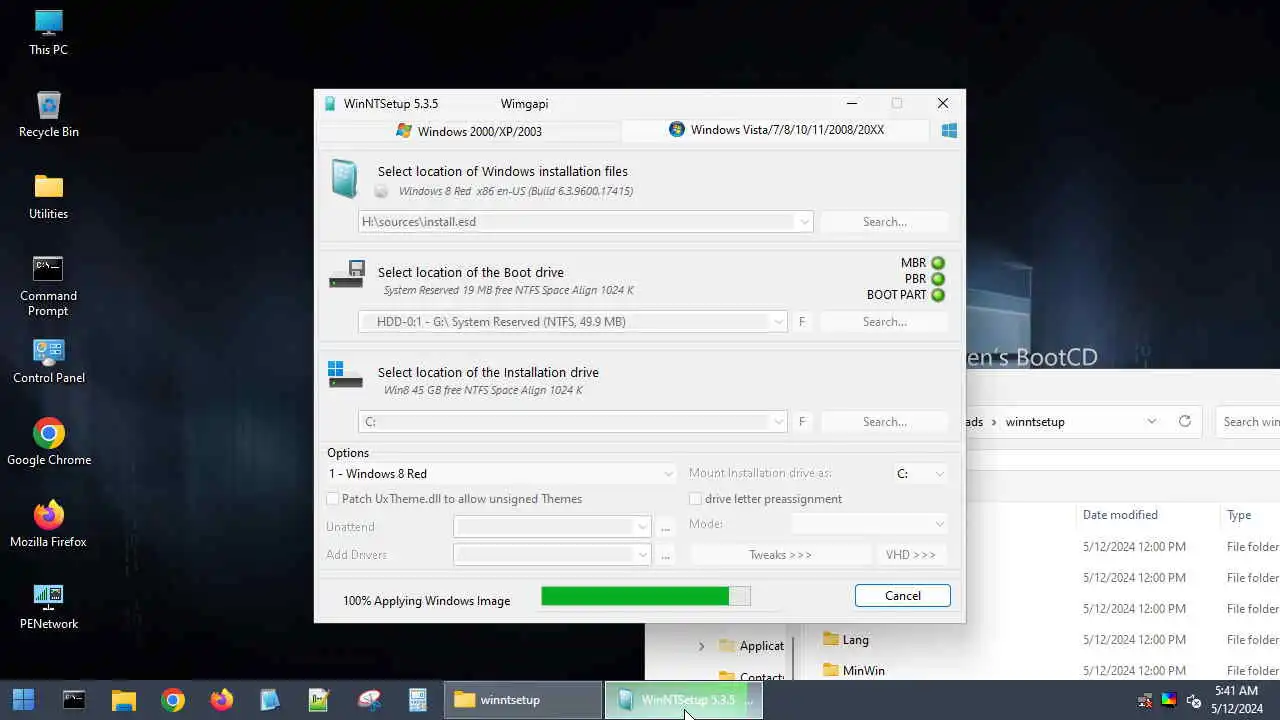Click the blue book icon in taskbar
Screen dimensions: 1280x720
(x=270, y=700)
